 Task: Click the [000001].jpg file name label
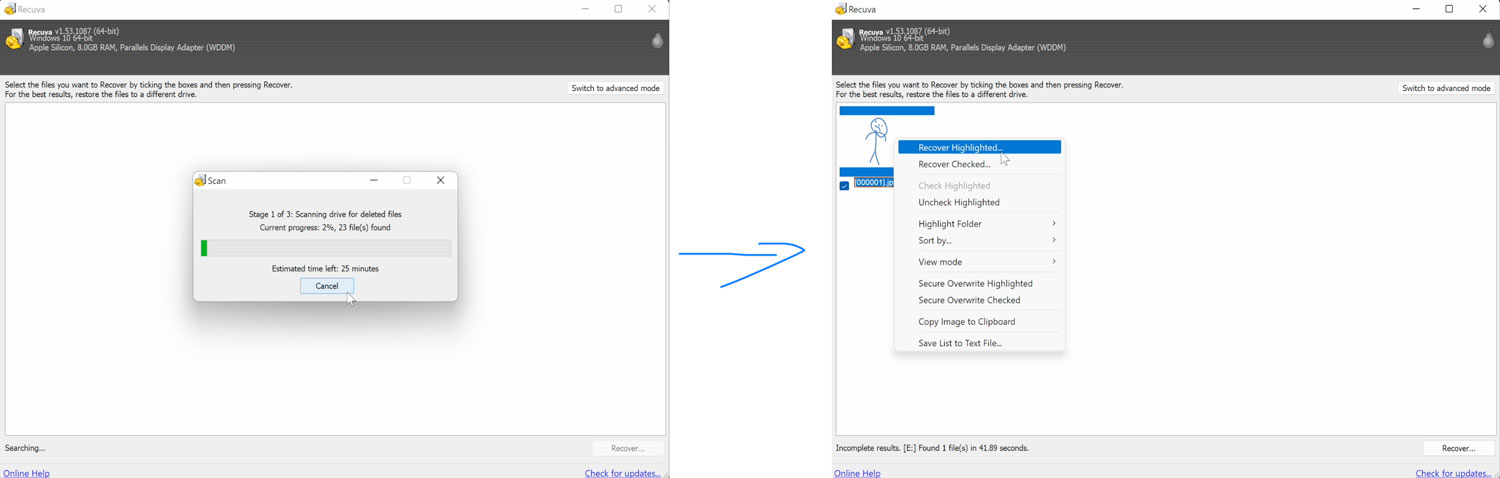pos(873,183)
